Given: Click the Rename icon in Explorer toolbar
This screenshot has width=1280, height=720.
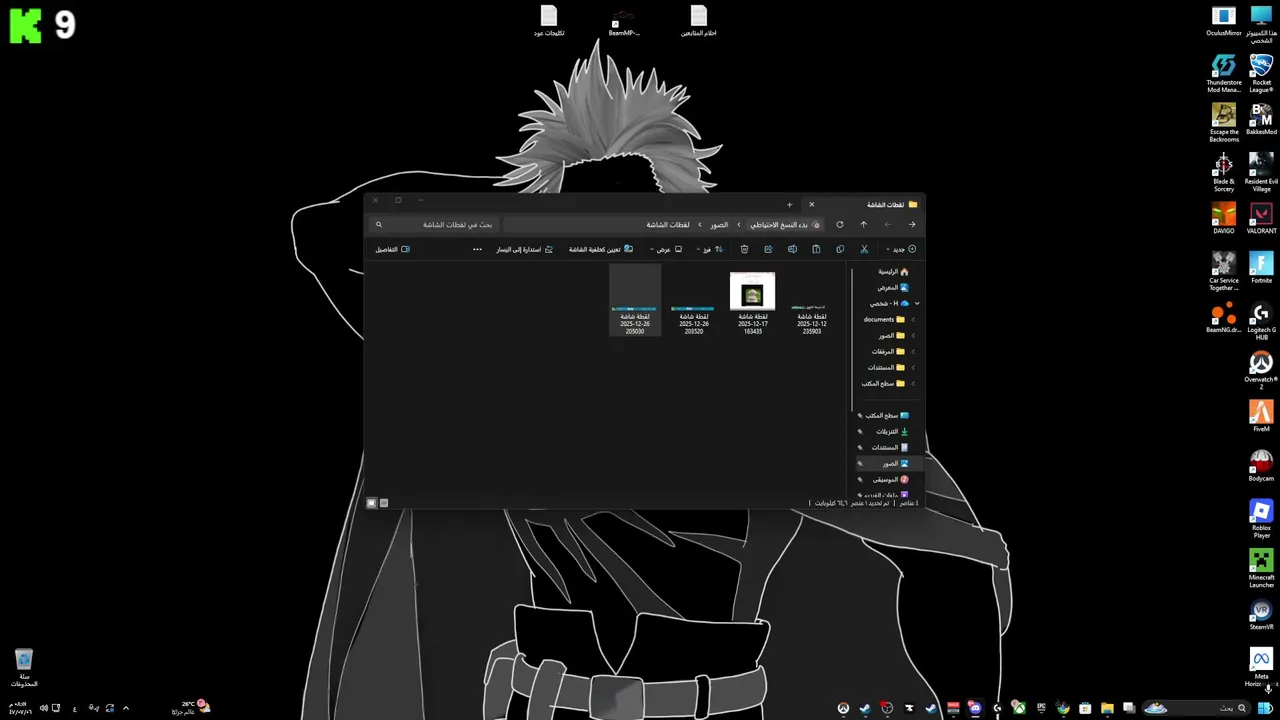Looking at the screenshot, I should pos(792,249).
